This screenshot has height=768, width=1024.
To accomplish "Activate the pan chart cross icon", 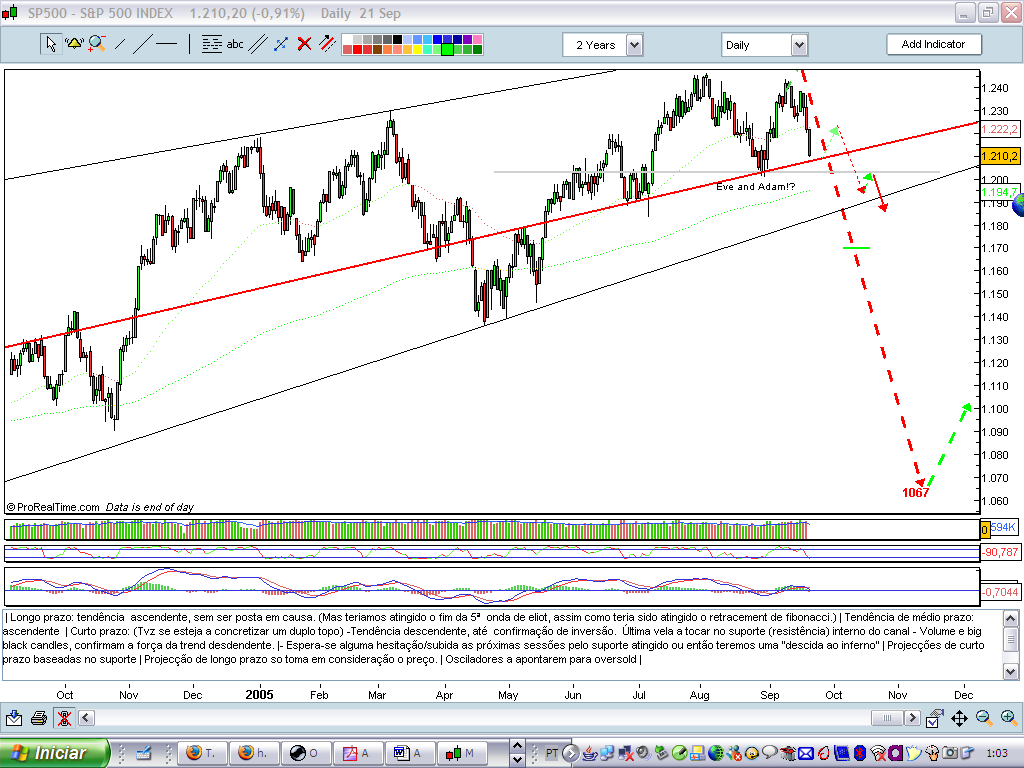I will 959,717.
